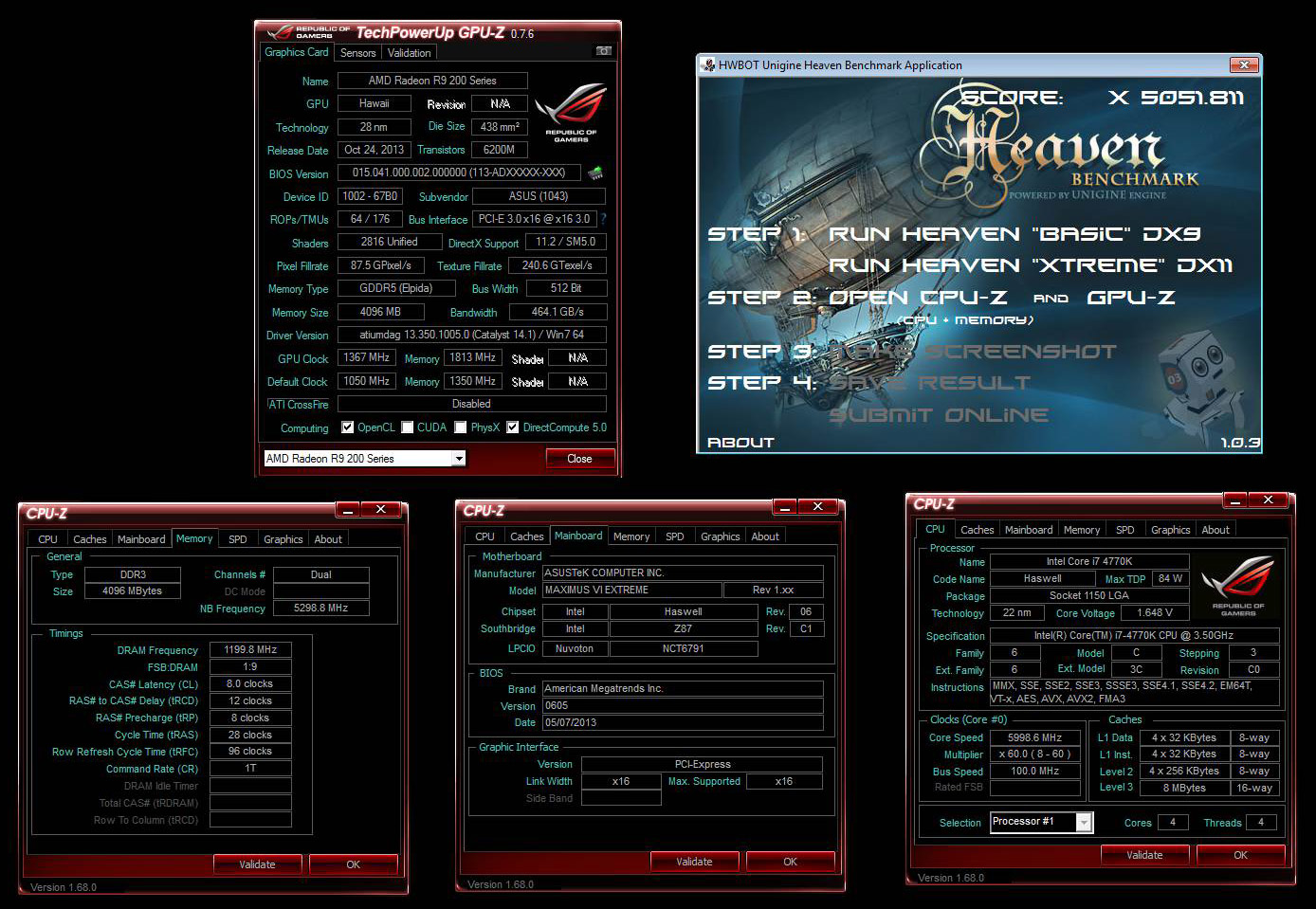
Task: Minimize the CPU-Z processor window
Action: [1234, 500]
